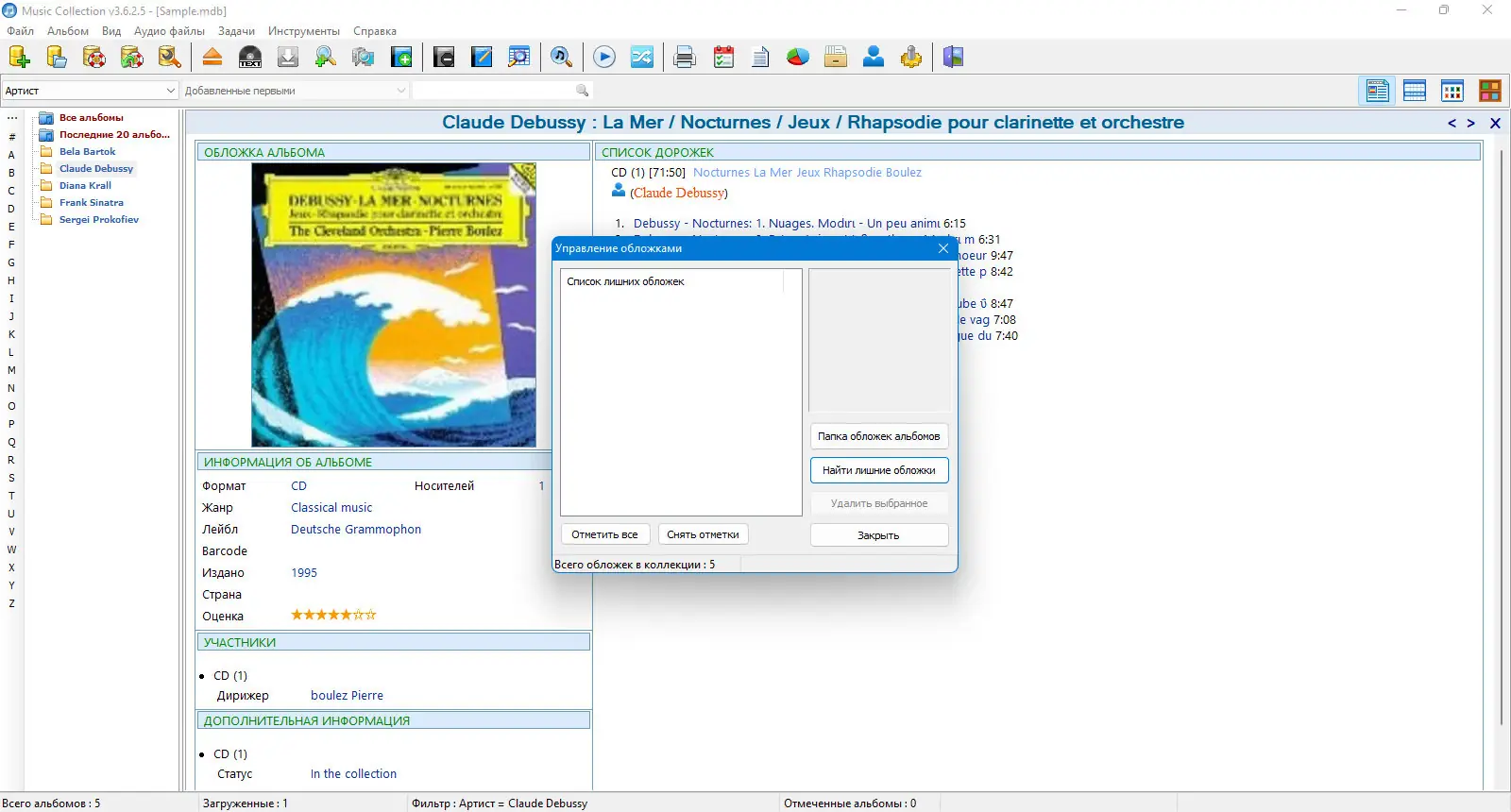The width and height of the screenshot is (1511, 812).
Task: Close the album details panel with blue X
Action: pyautogui.click(x=1495, y=124)
